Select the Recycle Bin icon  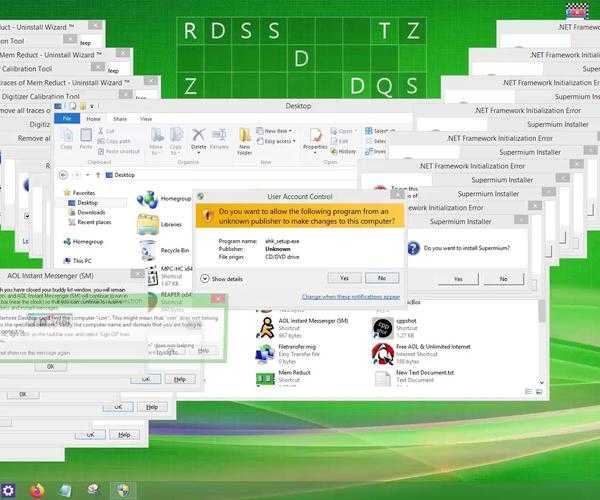click(x=147, y=251)
